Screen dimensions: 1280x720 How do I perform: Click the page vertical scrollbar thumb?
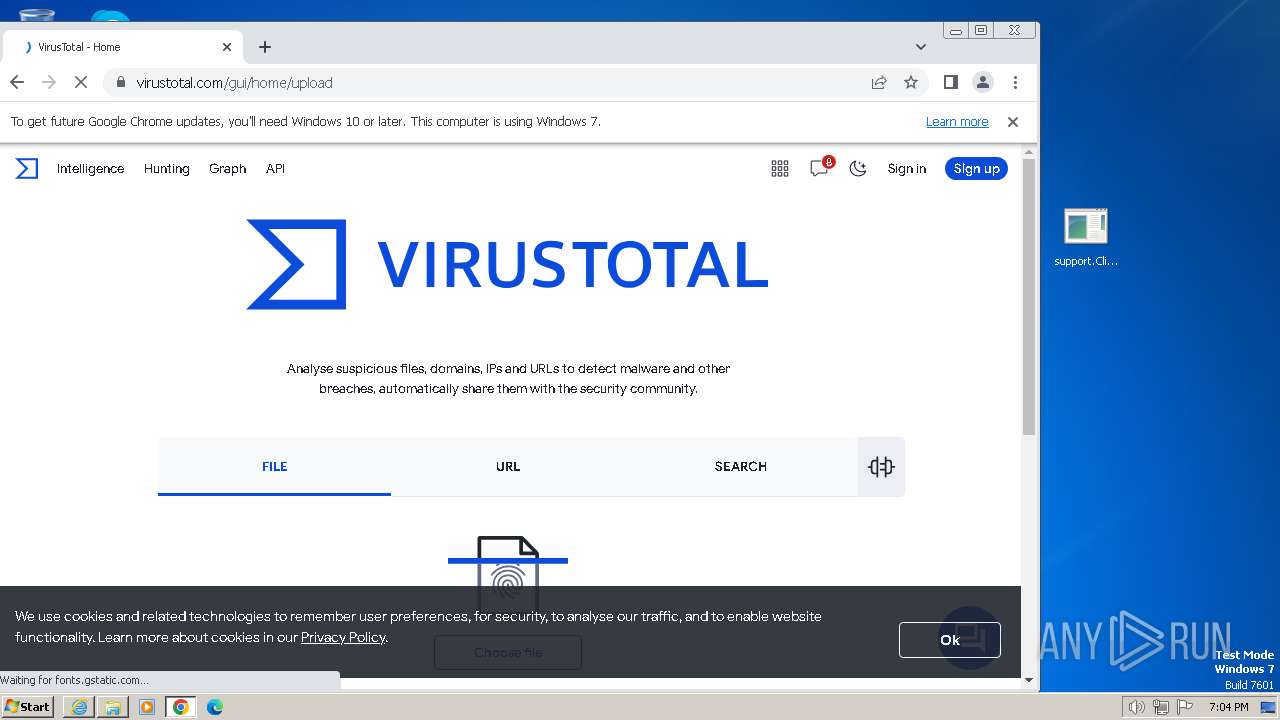1029,296
